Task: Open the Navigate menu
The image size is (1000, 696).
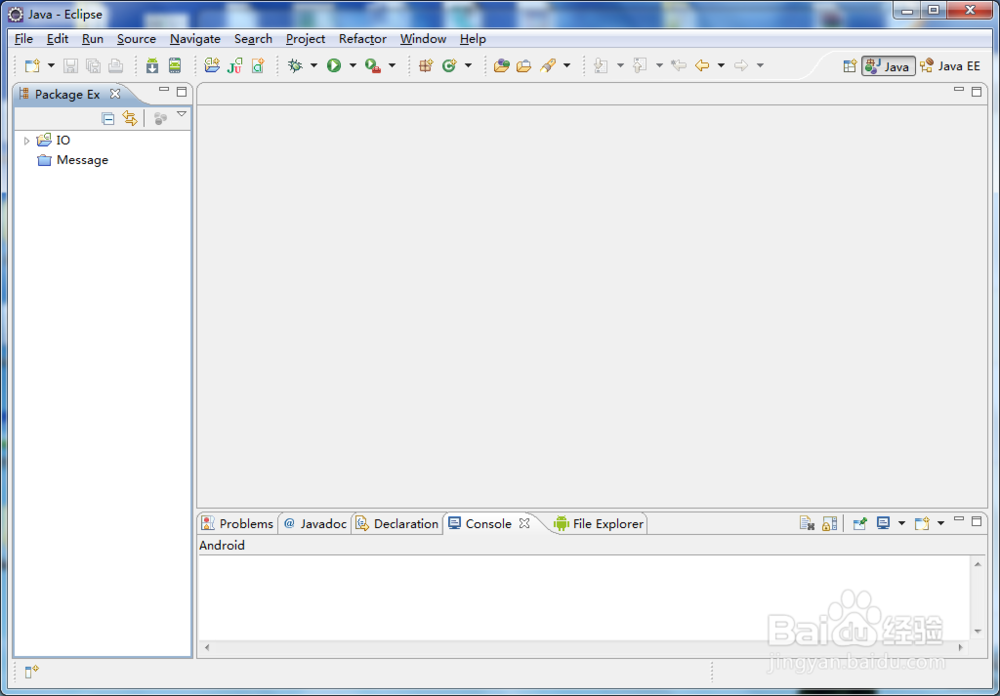Action: [195, 39]
